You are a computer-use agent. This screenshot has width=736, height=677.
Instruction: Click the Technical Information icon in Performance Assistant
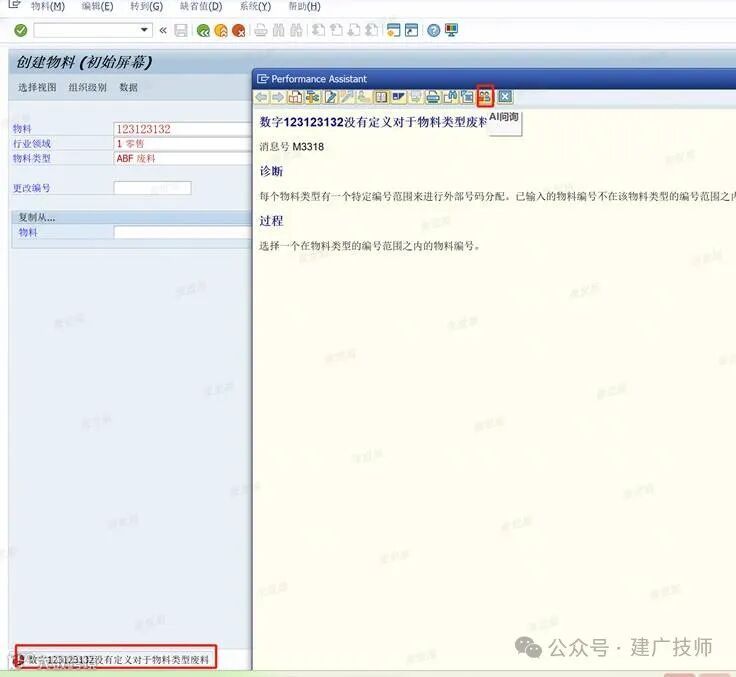click(312, 97)
